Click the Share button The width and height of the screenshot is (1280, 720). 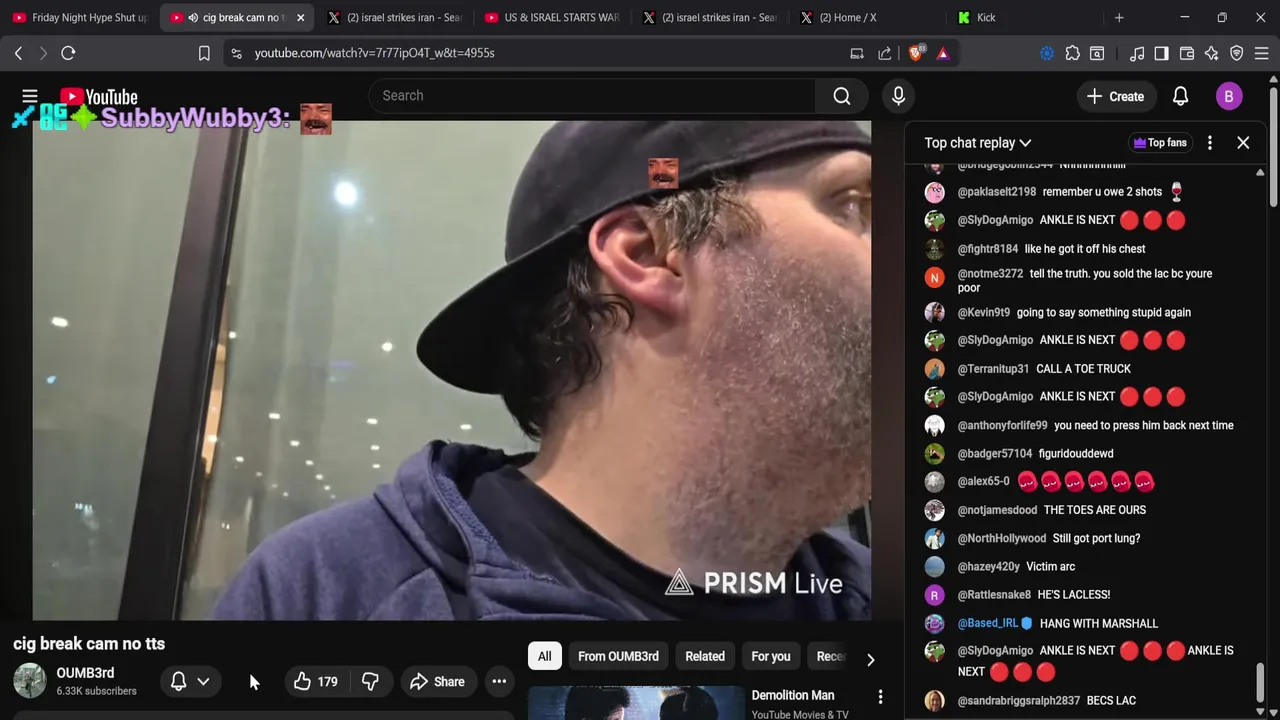[437, 682]
